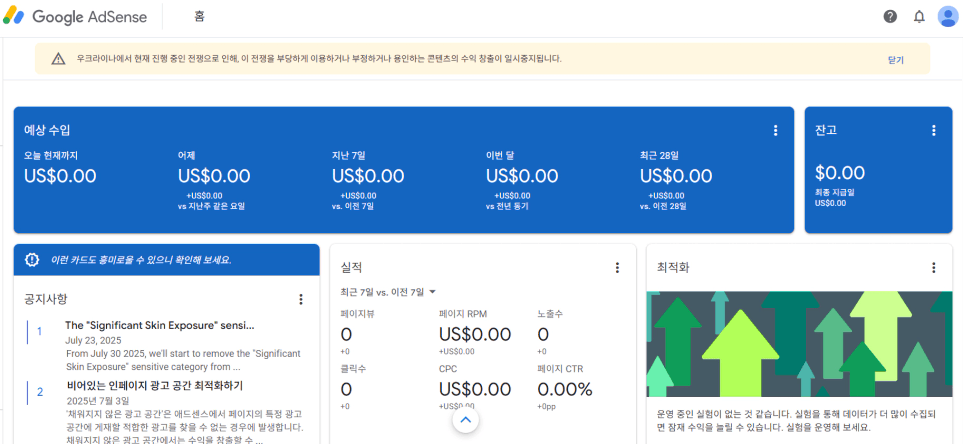963x444 pixels.
Task: Click the 최근 28일 earnings amount
Action: 676,176
